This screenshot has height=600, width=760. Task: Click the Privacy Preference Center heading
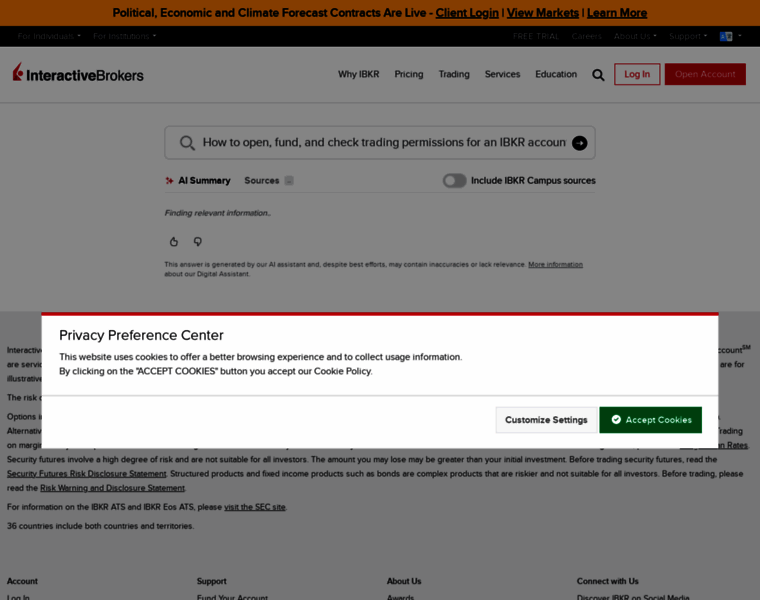pyautogui.click(x=141, y=335)
